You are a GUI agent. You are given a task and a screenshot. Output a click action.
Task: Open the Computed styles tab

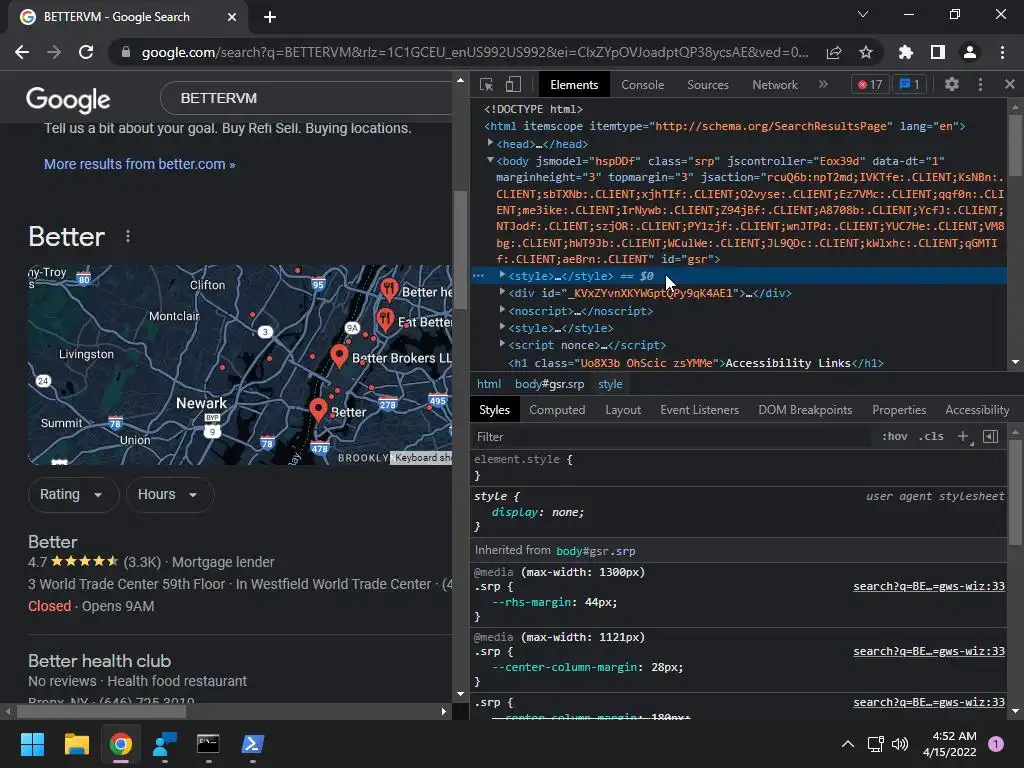(x=557, y=410)
